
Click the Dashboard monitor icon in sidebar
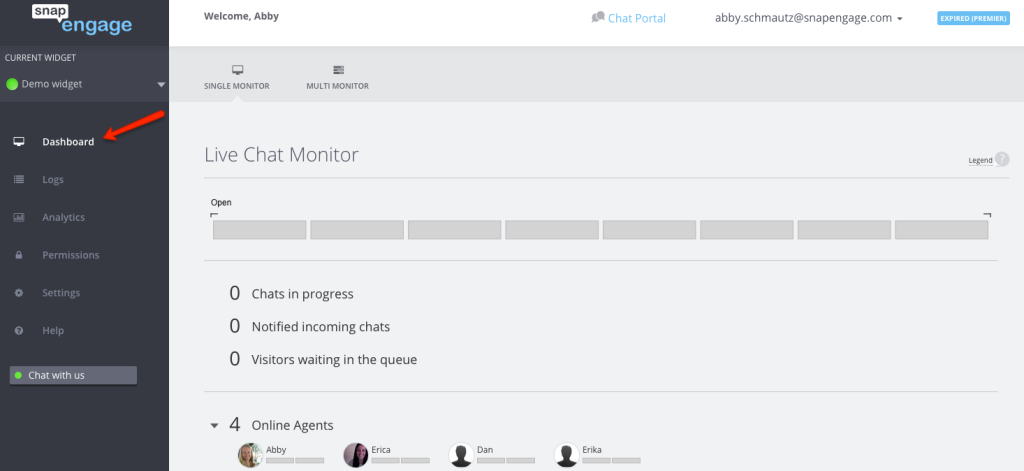click(19, 142)
